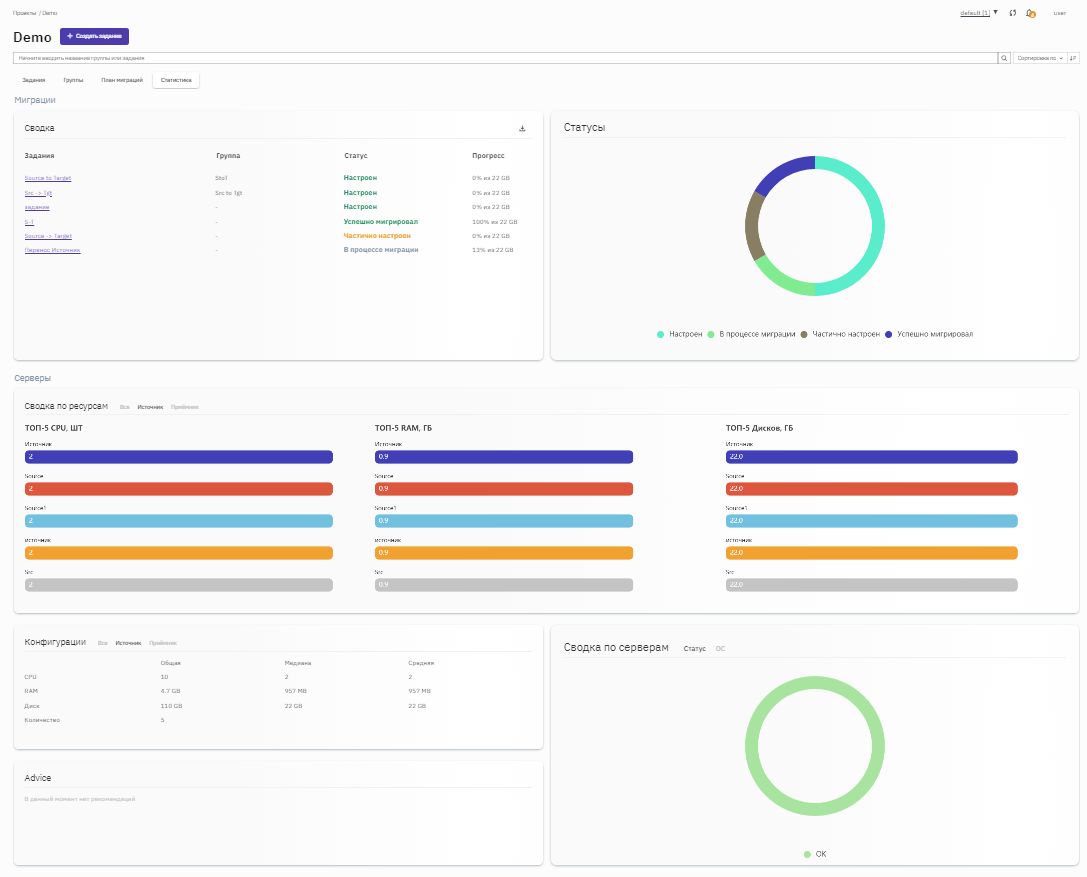Viewport: 1087px width, 877px height.
Task: Switch to the Задания tab
Action: pos(34,80)
